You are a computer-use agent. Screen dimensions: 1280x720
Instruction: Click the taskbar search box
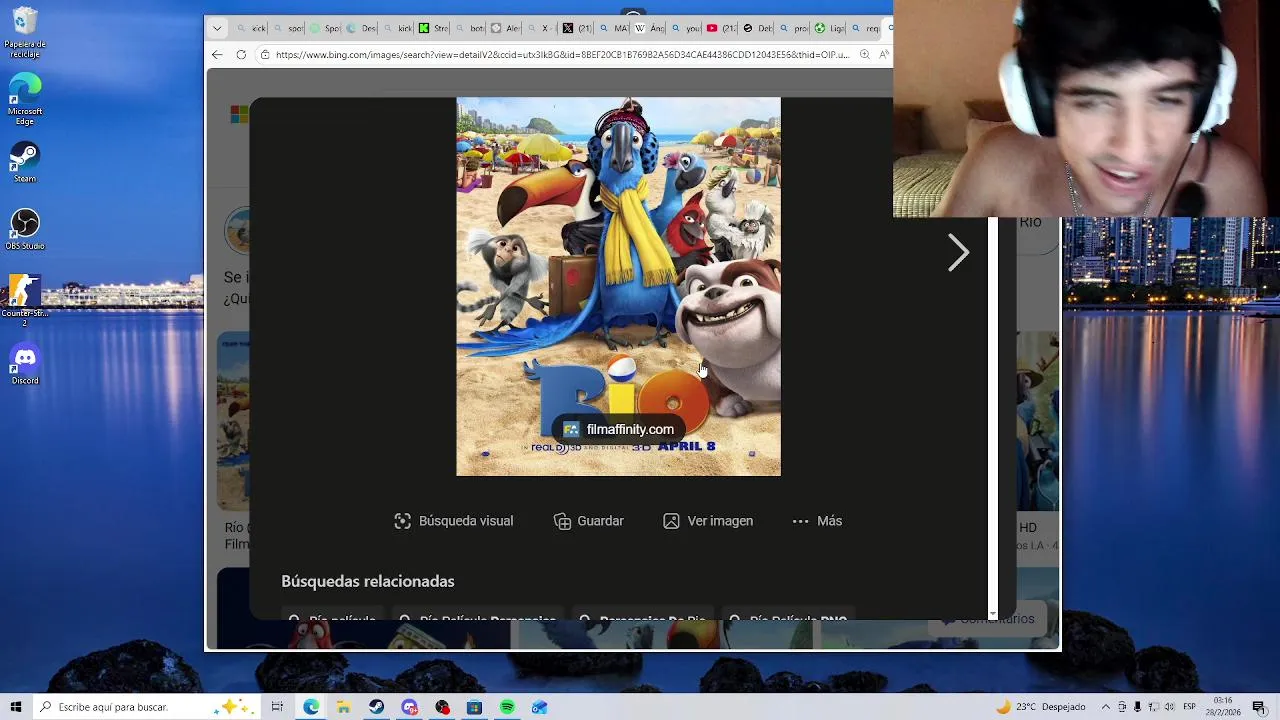(146, 707)
